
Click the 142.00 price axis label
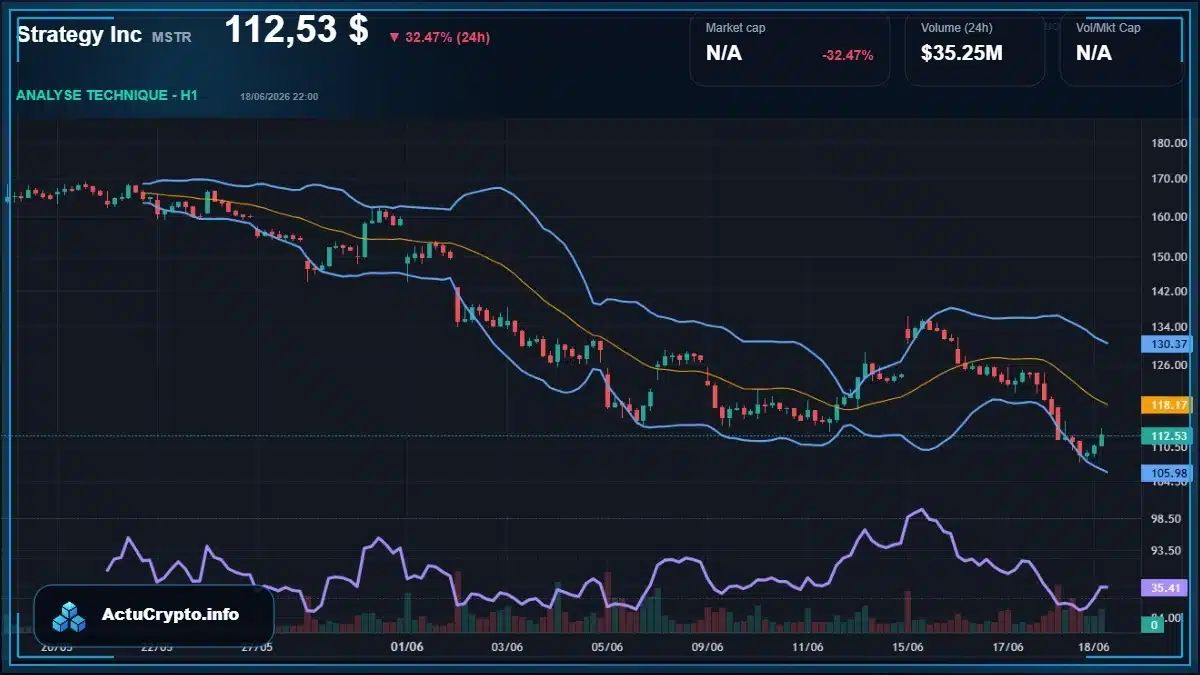coord(1168,291)
